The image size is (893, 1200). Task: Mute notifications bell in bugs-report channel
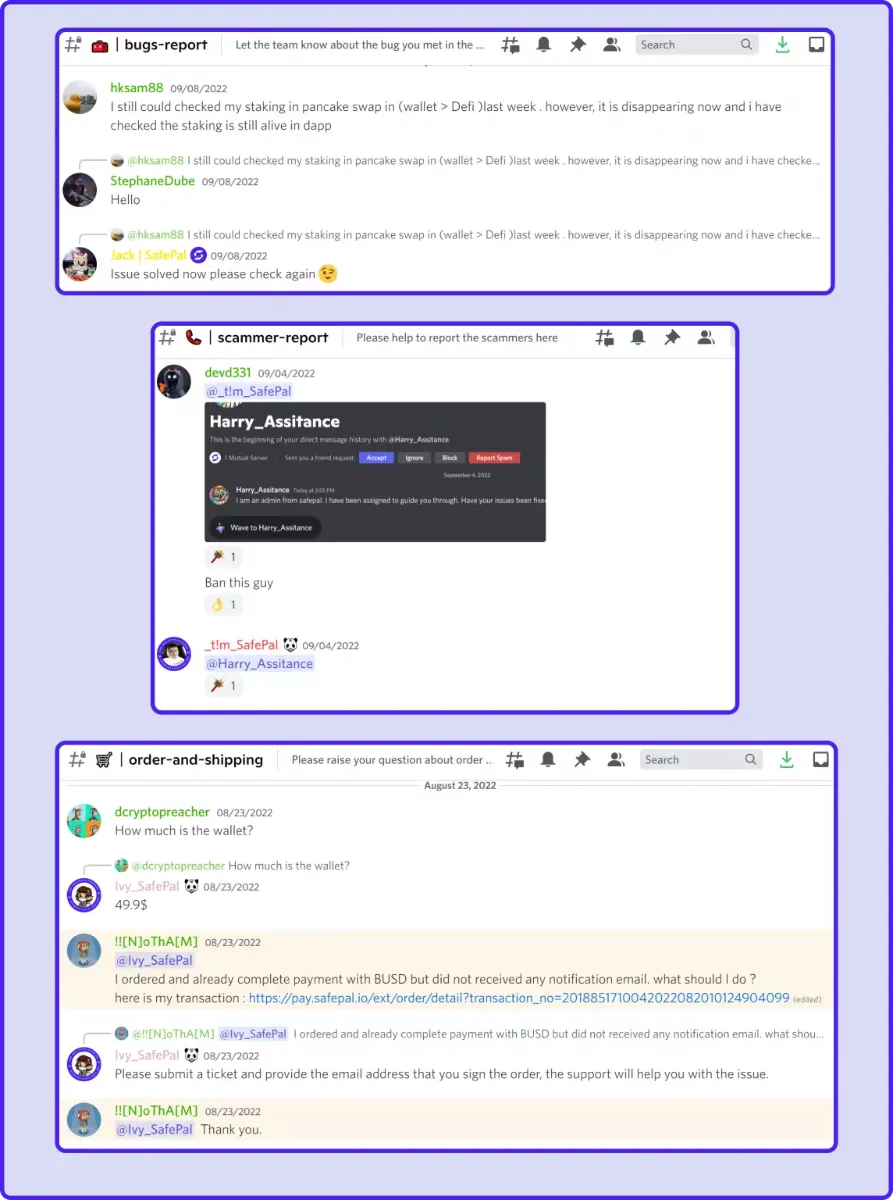544,45
